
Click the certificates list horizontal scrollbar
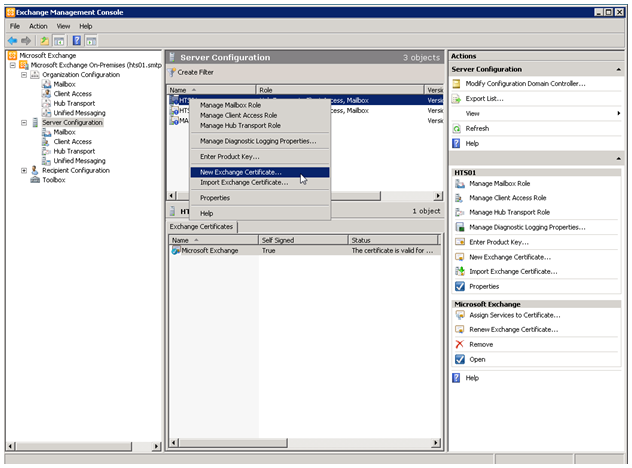point(305,443)
